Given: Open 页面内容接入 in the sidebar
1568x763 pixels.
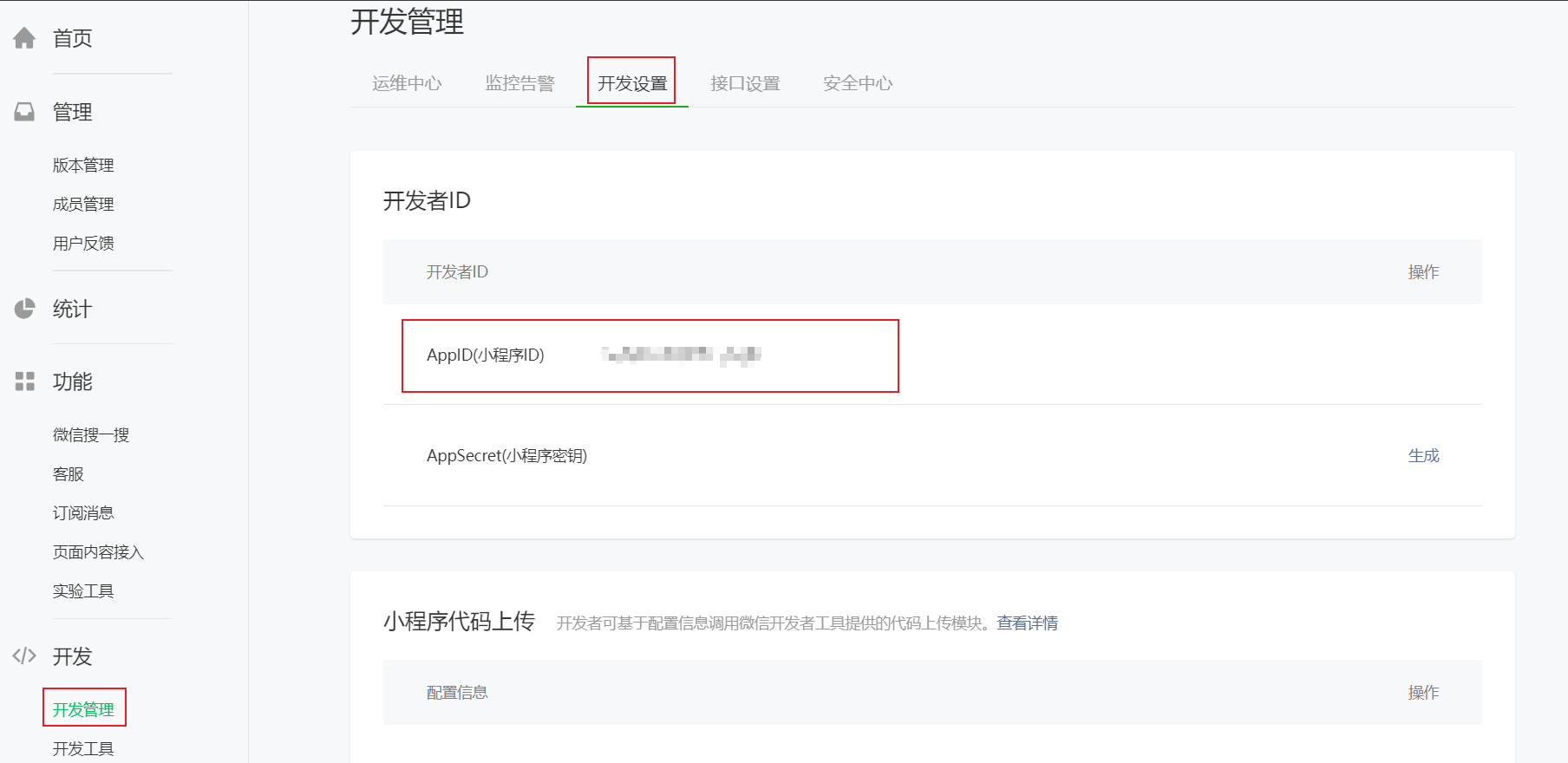Looking at the screenshot, I should (x=98, y=551).
